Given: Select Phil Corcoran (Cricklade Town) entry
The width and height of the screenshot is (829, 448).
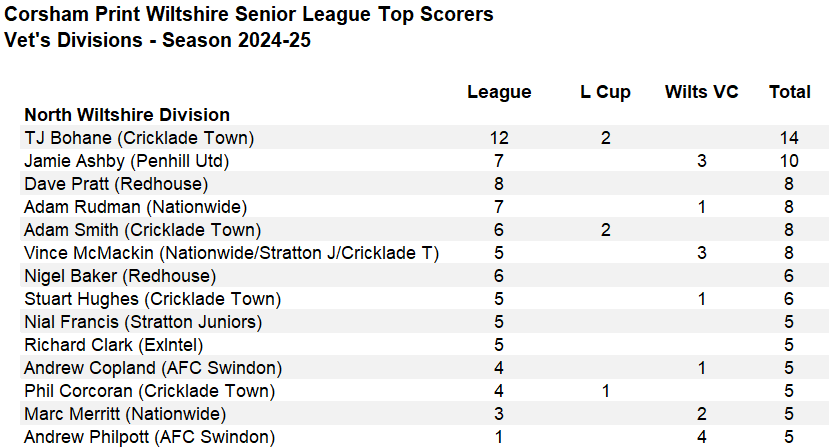Looking at the screenshot, I should [x=150, y=391].
